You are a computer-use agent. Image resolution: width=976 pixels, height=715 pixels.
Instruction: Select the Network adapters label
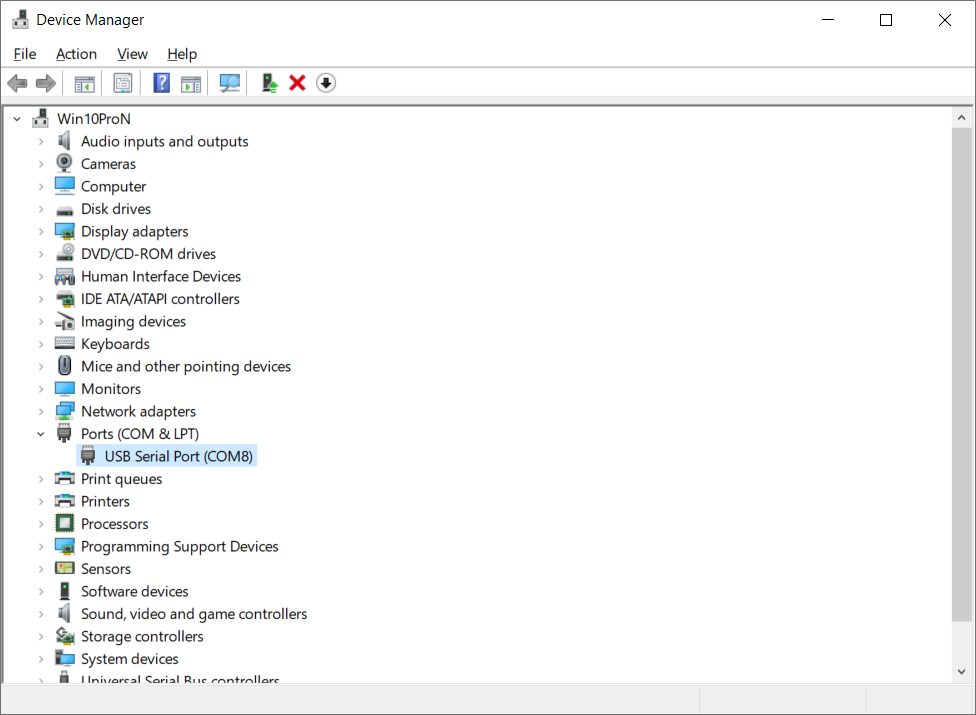pyautogui.click(x=138, y=411)
